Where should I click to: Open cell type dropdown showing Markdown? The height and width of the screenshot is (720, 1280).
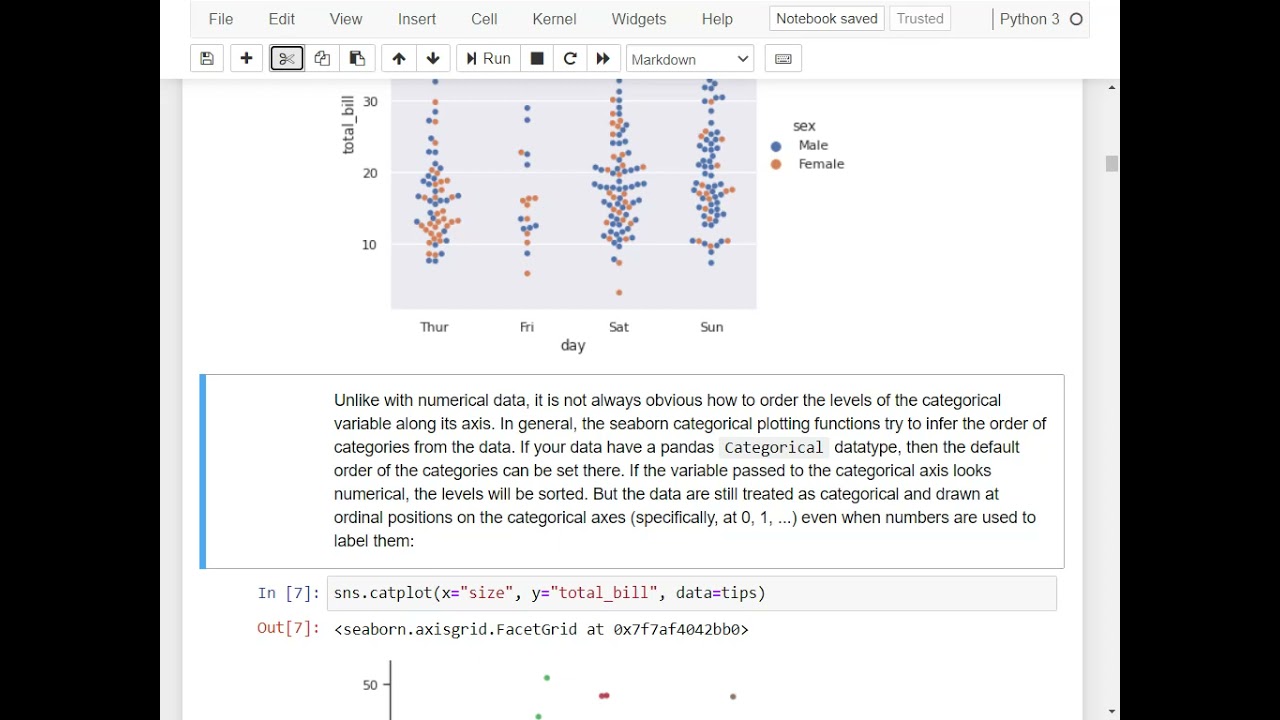click(x=690, y=59)
